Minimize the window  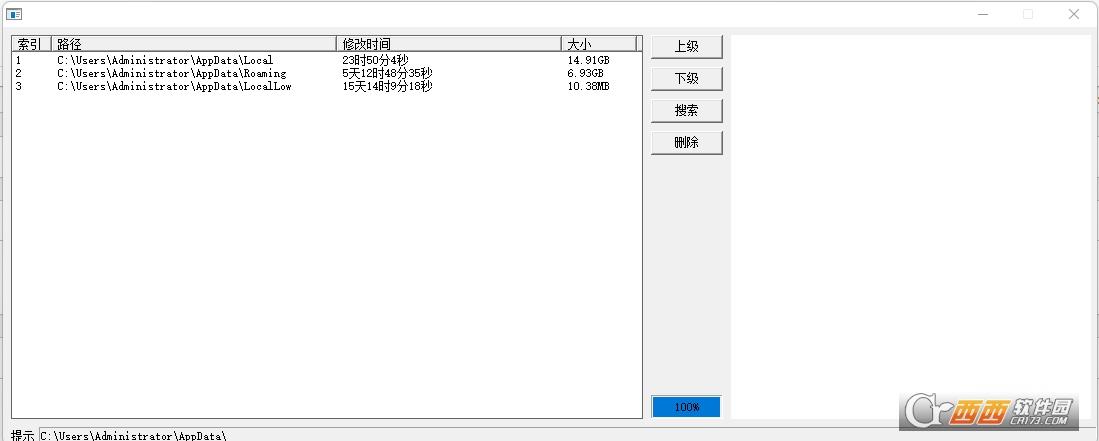(983, 14)
